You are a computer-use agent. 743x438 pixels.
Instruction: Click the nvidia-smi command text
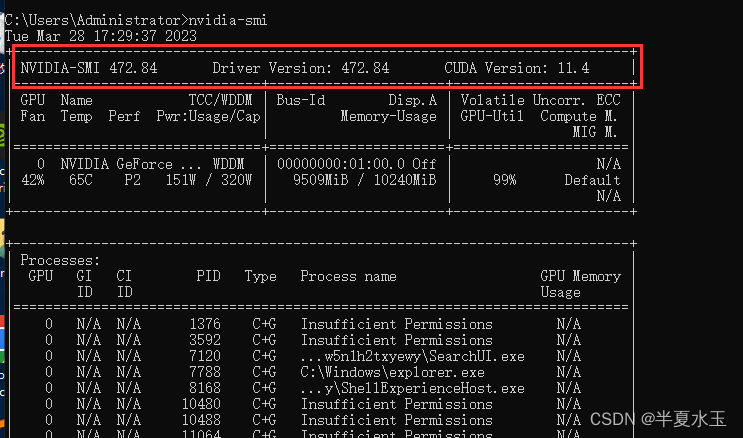tap(227, 20)
